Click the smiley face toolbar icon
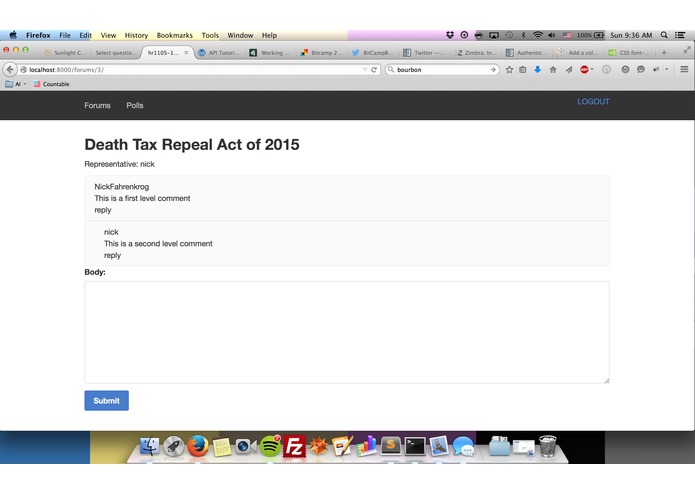Screen dimensions: 695x494 click(625, 70)
